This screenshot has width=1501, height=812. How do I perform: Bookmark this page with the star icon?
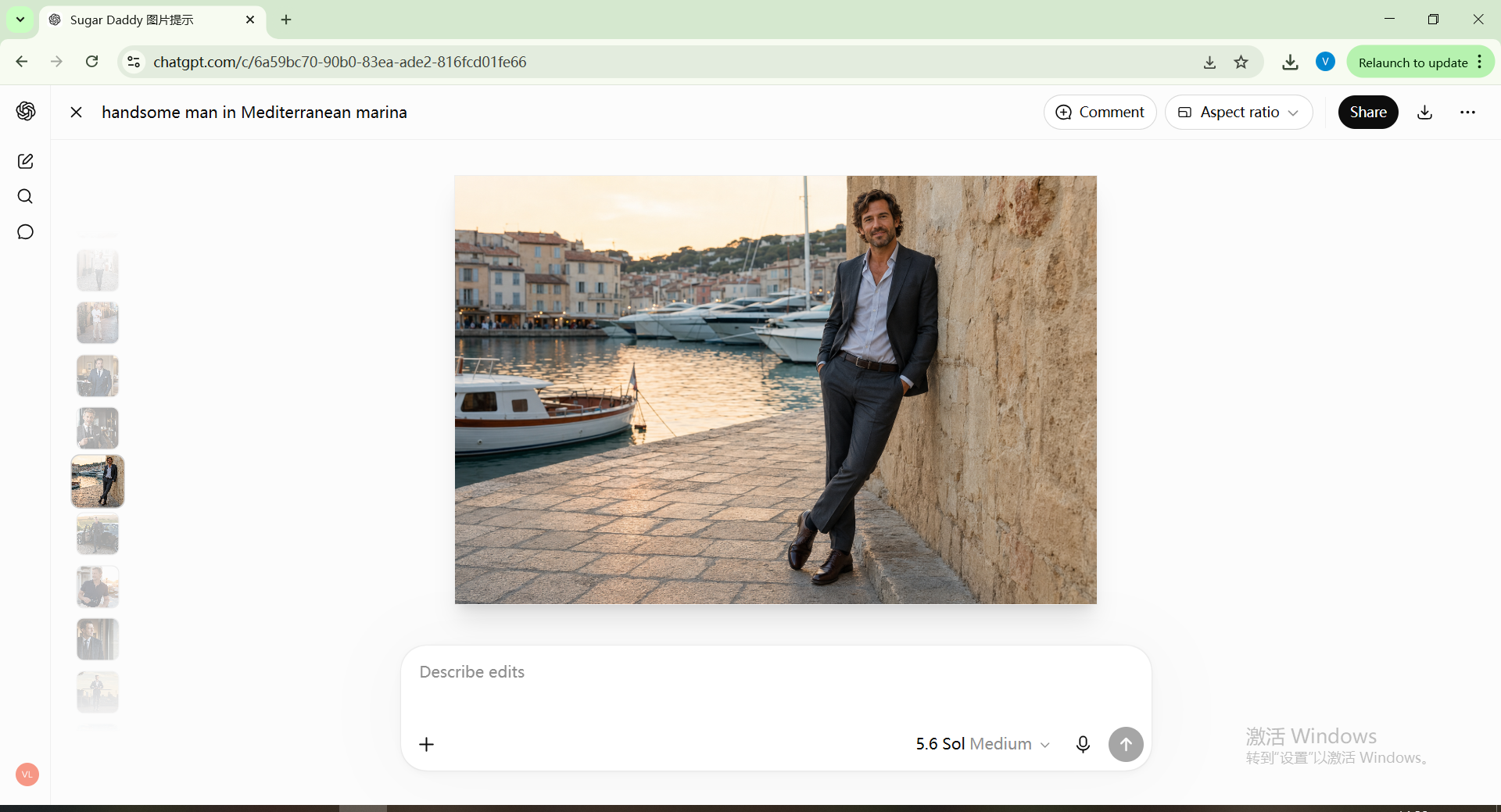1241,62
